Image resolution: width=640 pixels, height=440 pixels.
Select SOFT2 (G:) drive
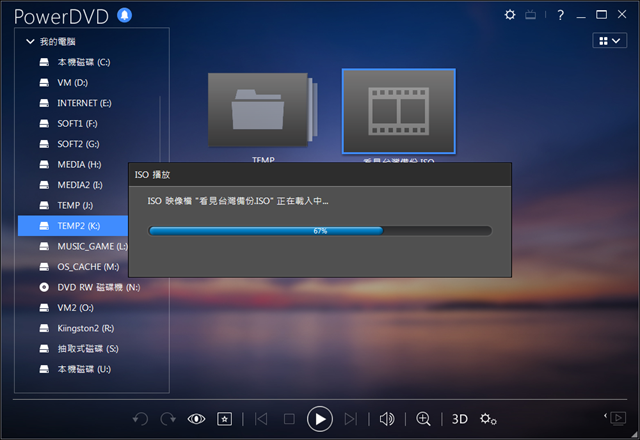point(78,144)
